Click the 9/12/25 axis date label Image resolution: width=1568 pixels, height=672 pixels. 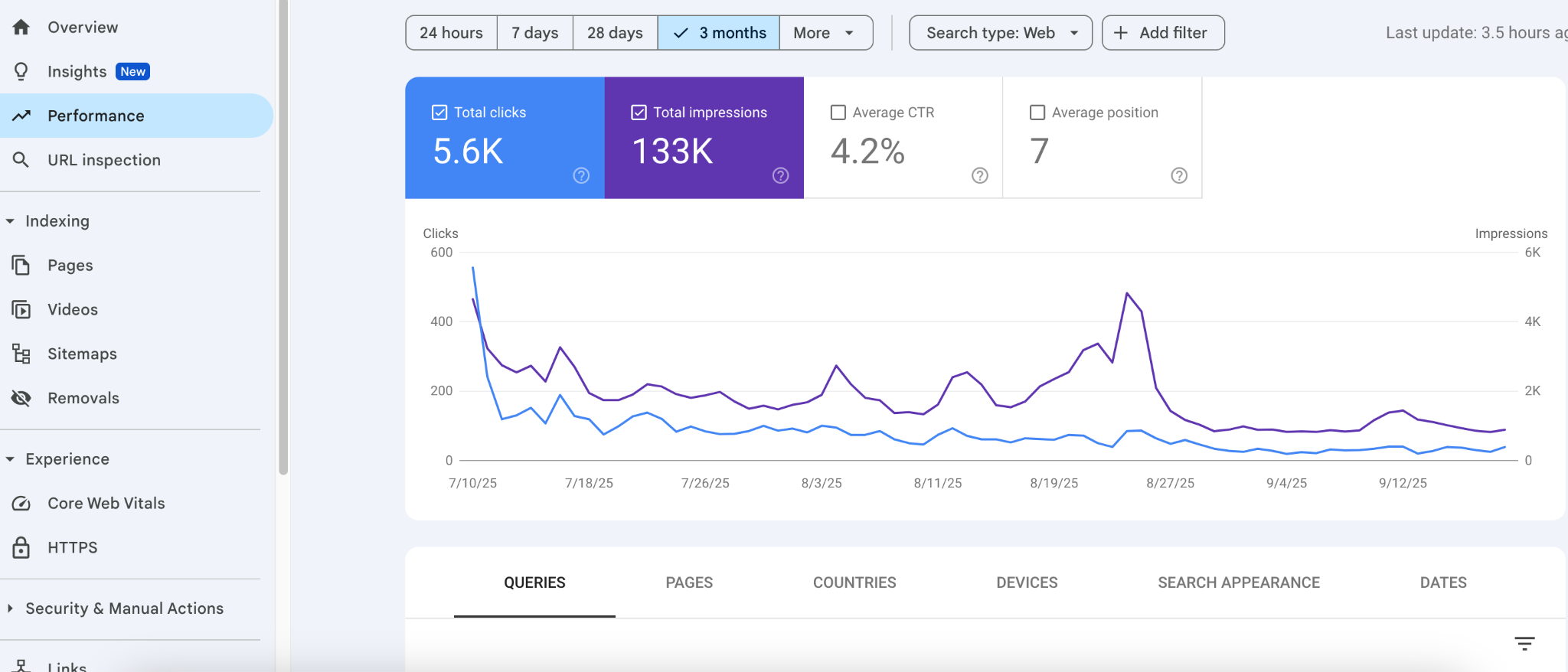(x=1403, y=483)
